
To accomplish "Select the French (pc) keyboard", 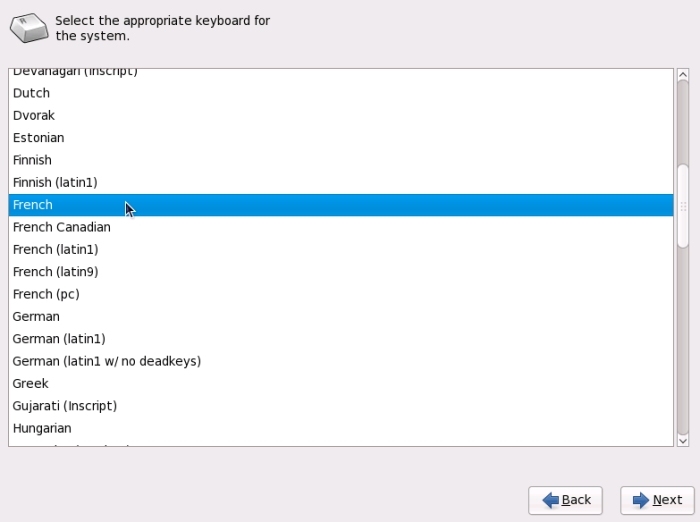I will pyautogui.click(x=46, y=294).
